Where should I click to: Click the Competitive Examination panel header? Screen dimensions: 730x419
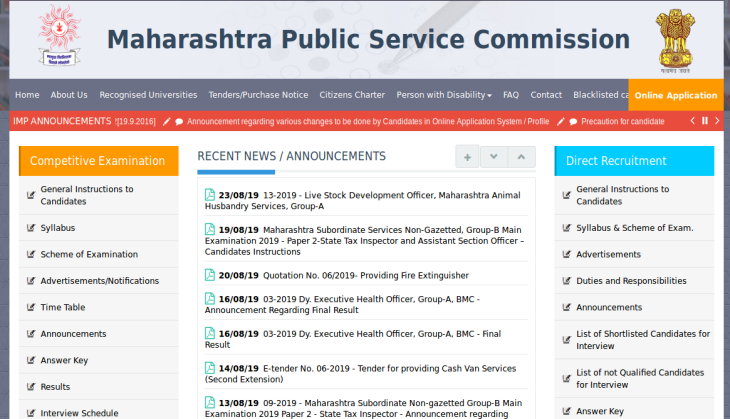99,161
